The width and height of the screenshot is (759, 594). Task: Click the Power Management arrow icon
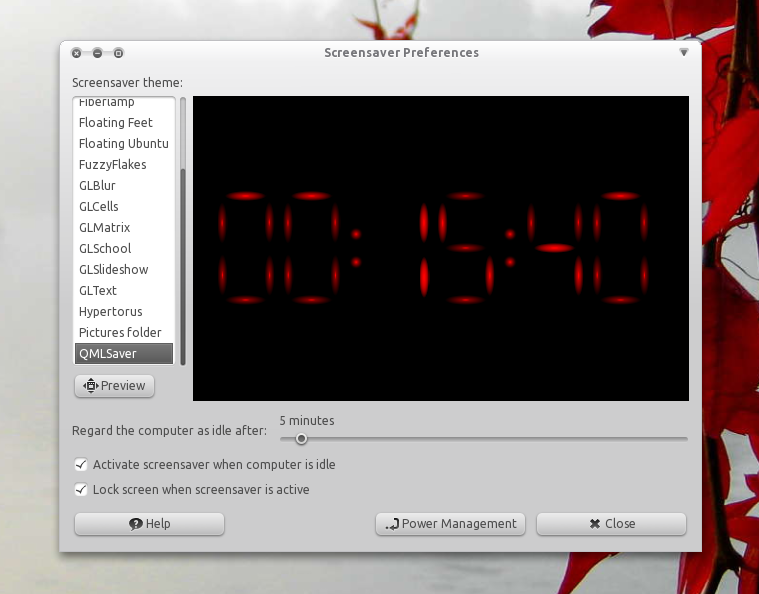[x=392, y=524]
